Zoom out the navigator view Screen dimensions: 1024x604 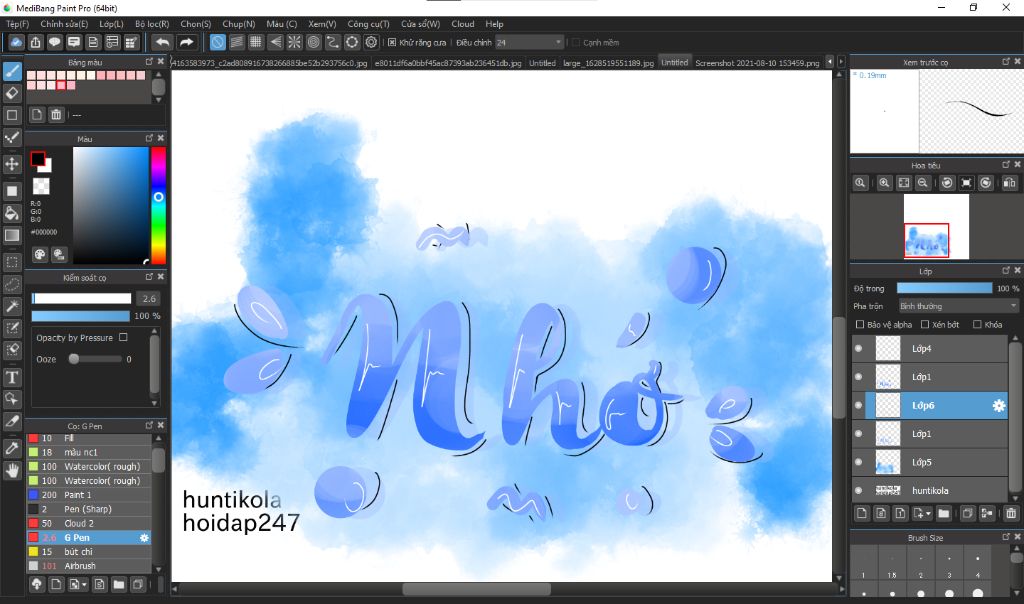[922, 183]
